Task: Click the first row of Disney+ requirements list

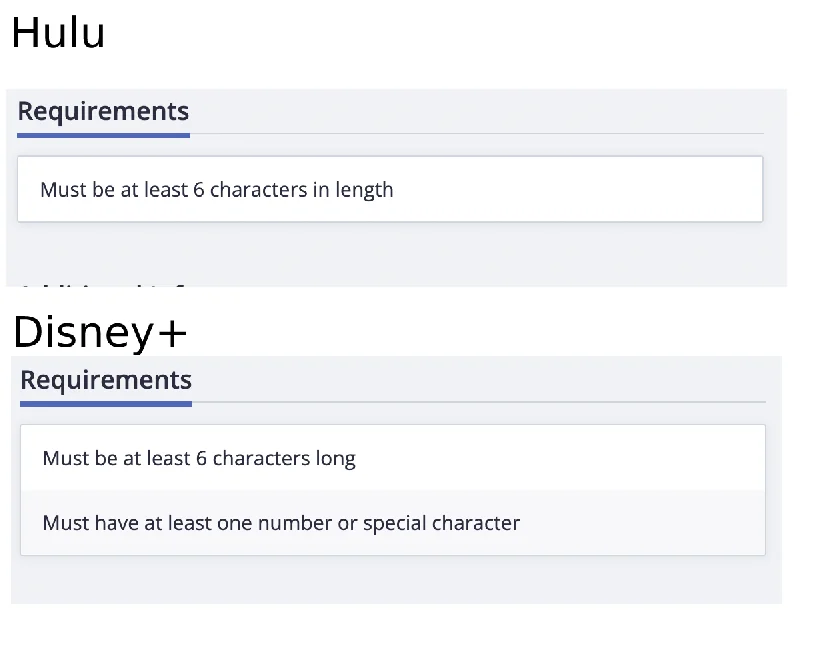Action: coord(390,458)
